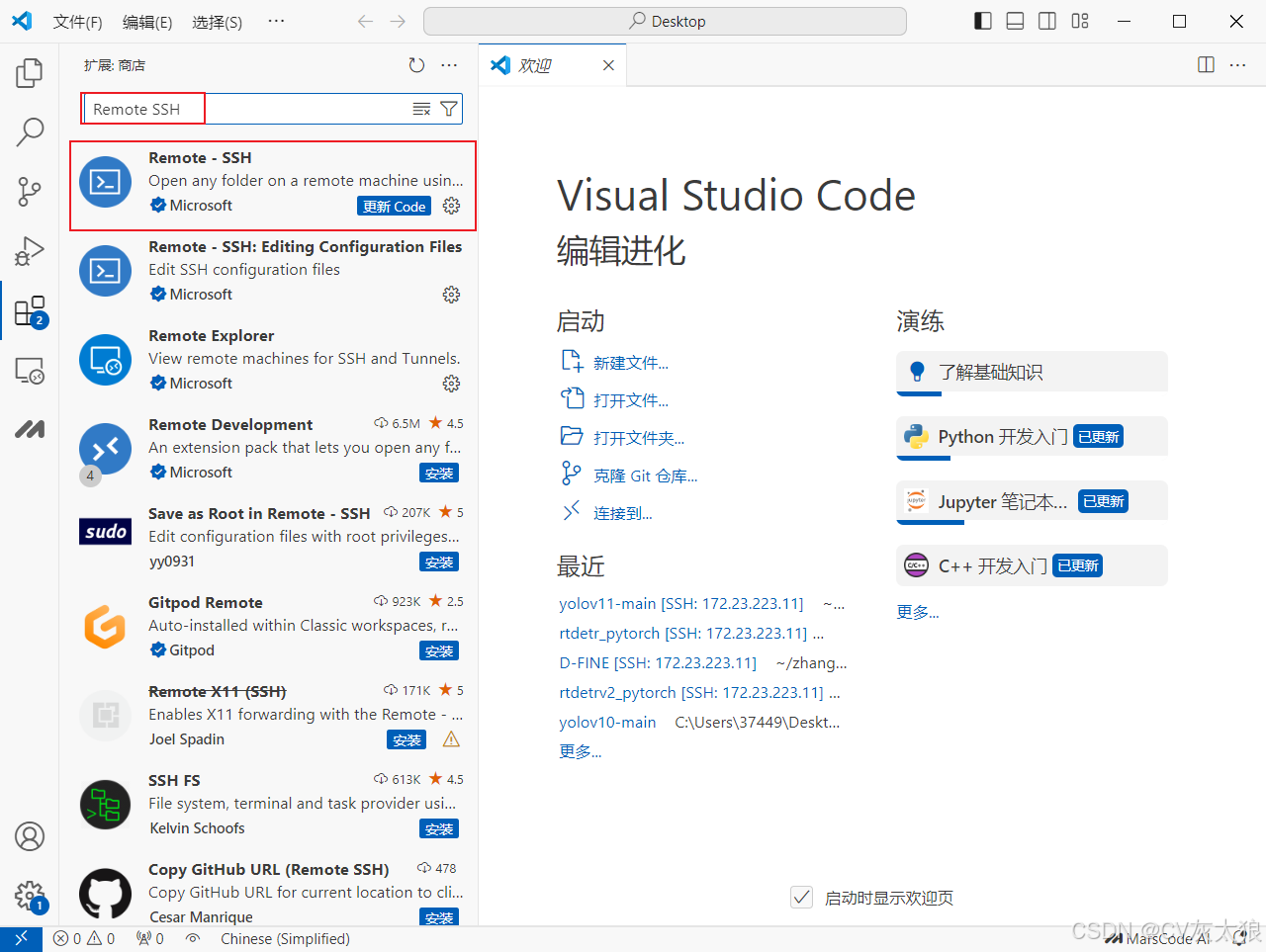Viewport: 1266px width, 952px height.
Task: Click 更新 Code button on Remote - SSH
Action: [394, 207]
